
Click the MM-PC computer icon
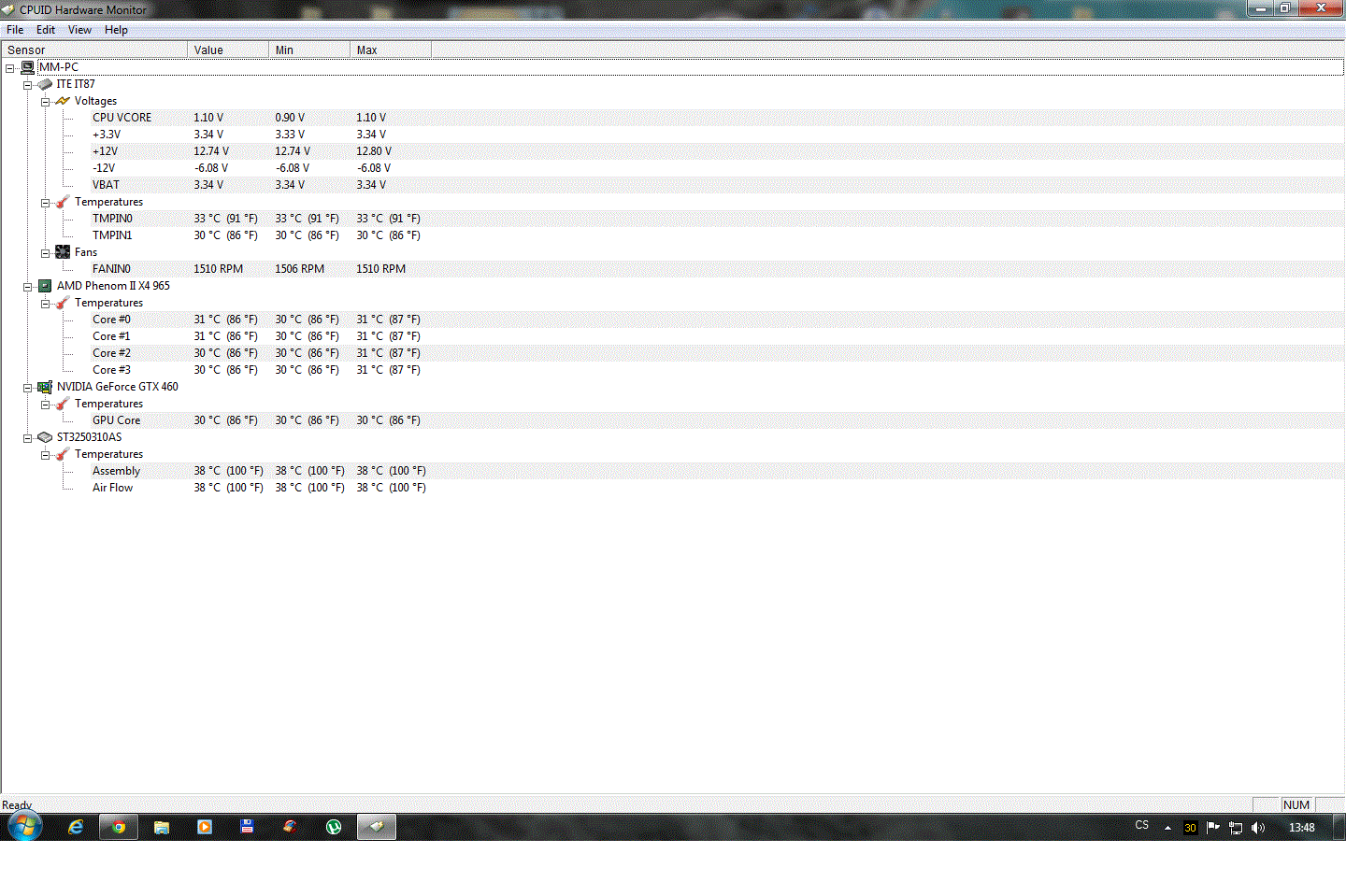[28, 67]
